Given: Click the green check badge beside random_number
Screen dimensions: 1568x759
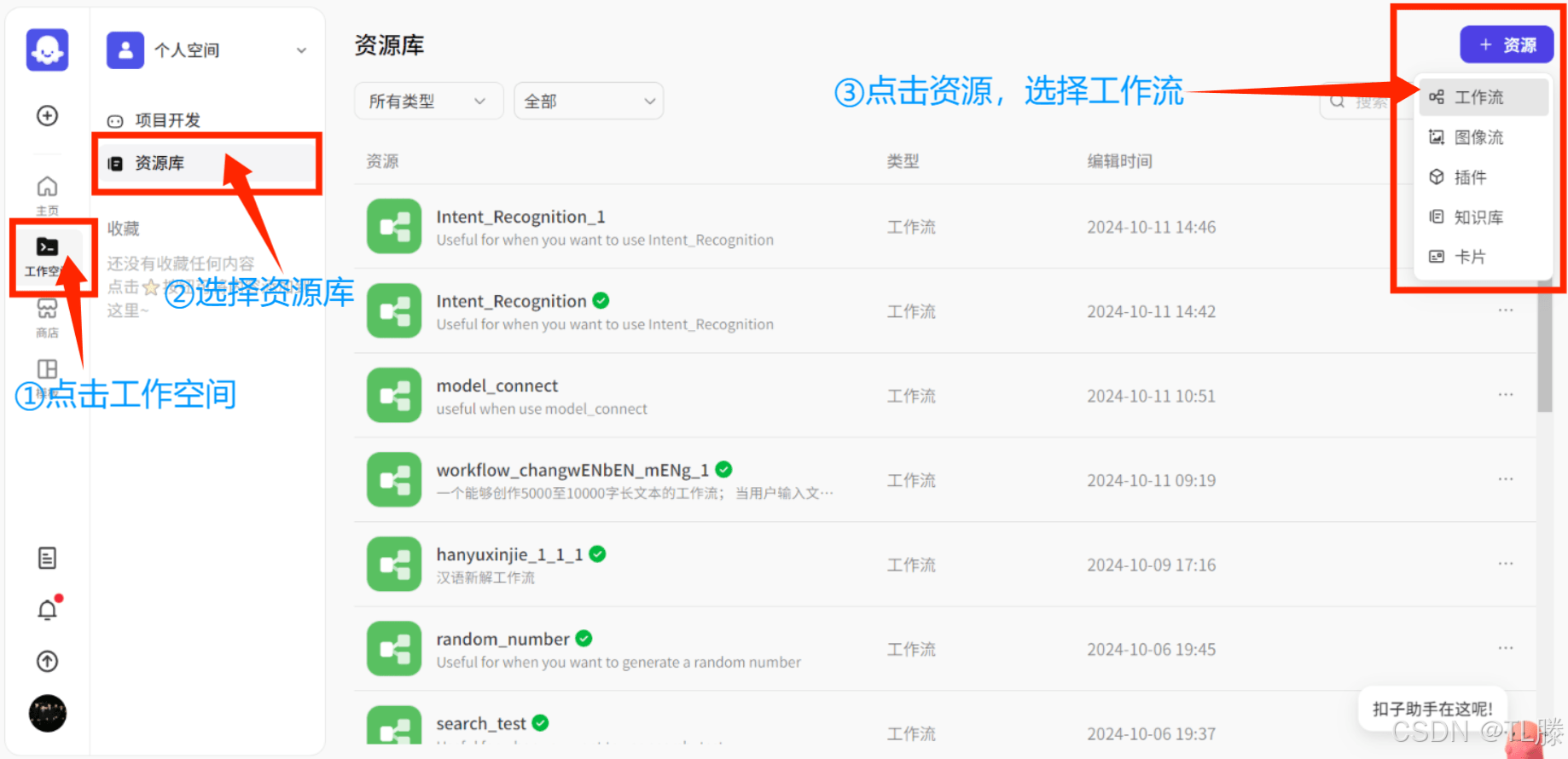Looking at the screenshot, I should click(x=584, y=638).
